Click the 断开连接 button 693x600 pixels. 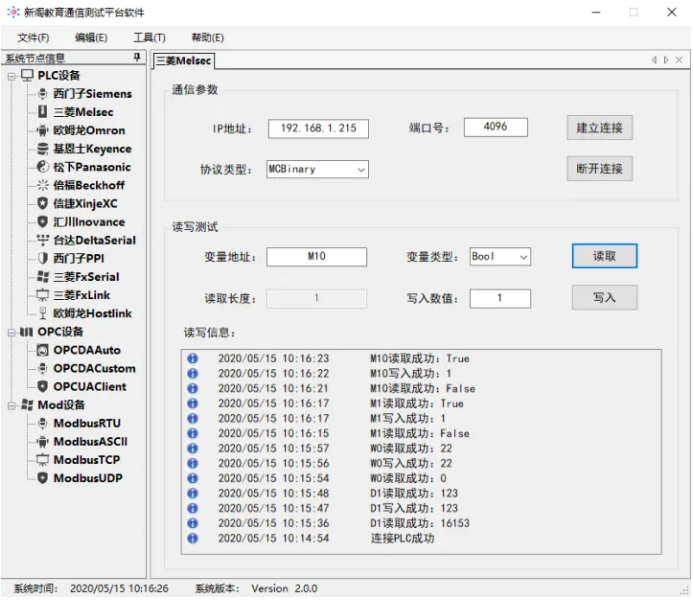[x=599, y=168]
